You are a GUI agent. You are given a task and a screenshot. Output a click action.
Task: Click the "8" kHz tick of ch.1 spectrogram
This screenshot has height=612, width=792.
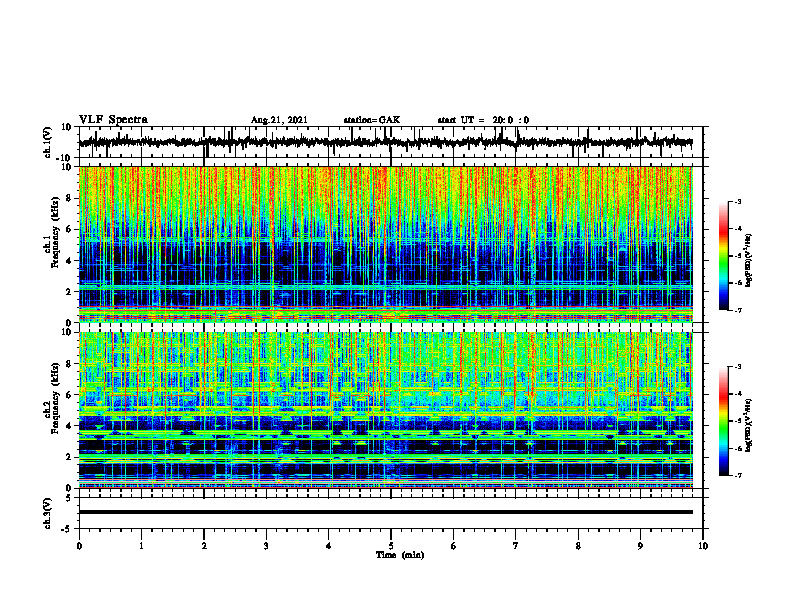70,198
